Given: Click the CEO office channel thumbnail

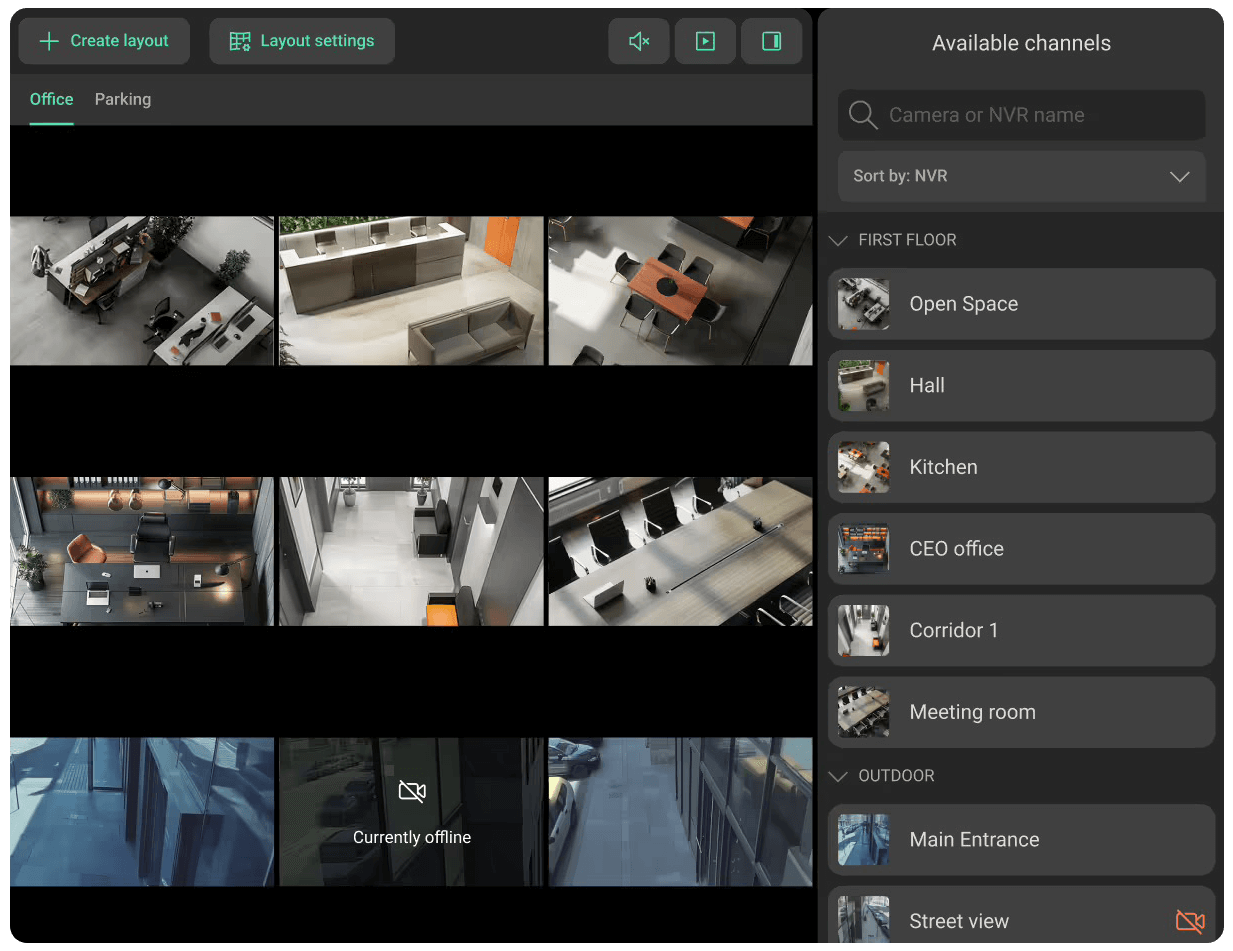Looking at the screenshot, I should pos(863,548).
